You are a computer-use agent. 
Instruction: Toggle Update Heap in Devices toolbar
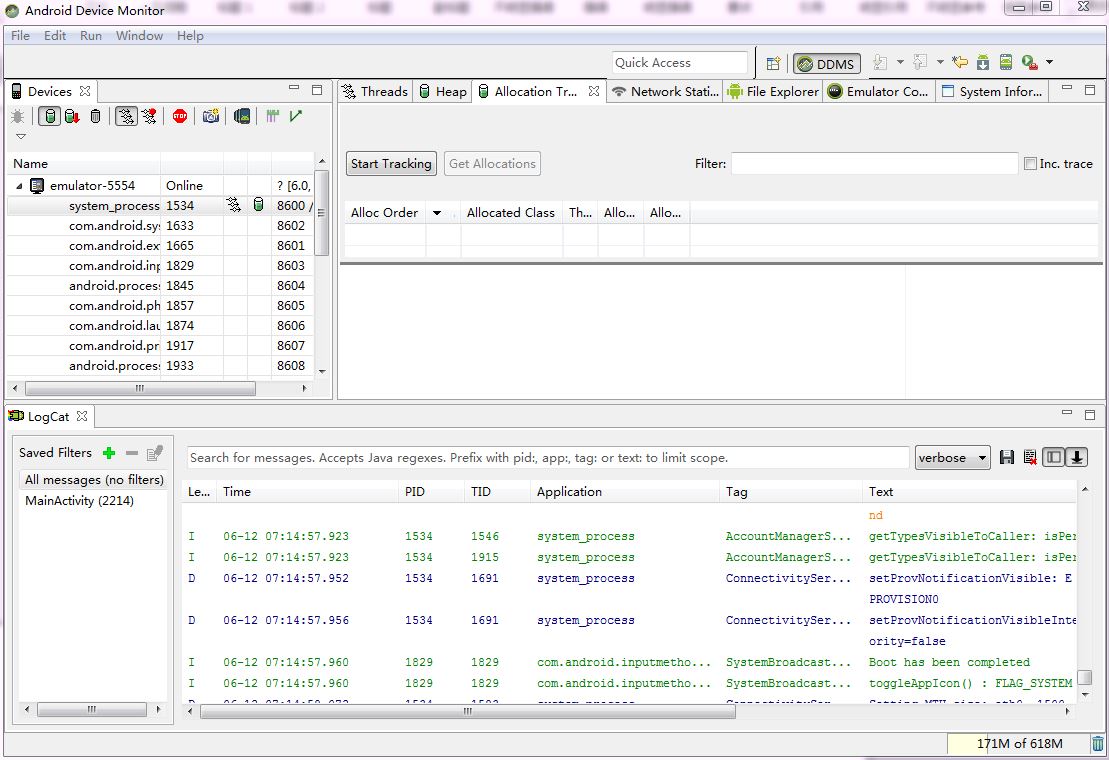click(x=49, y=116)
